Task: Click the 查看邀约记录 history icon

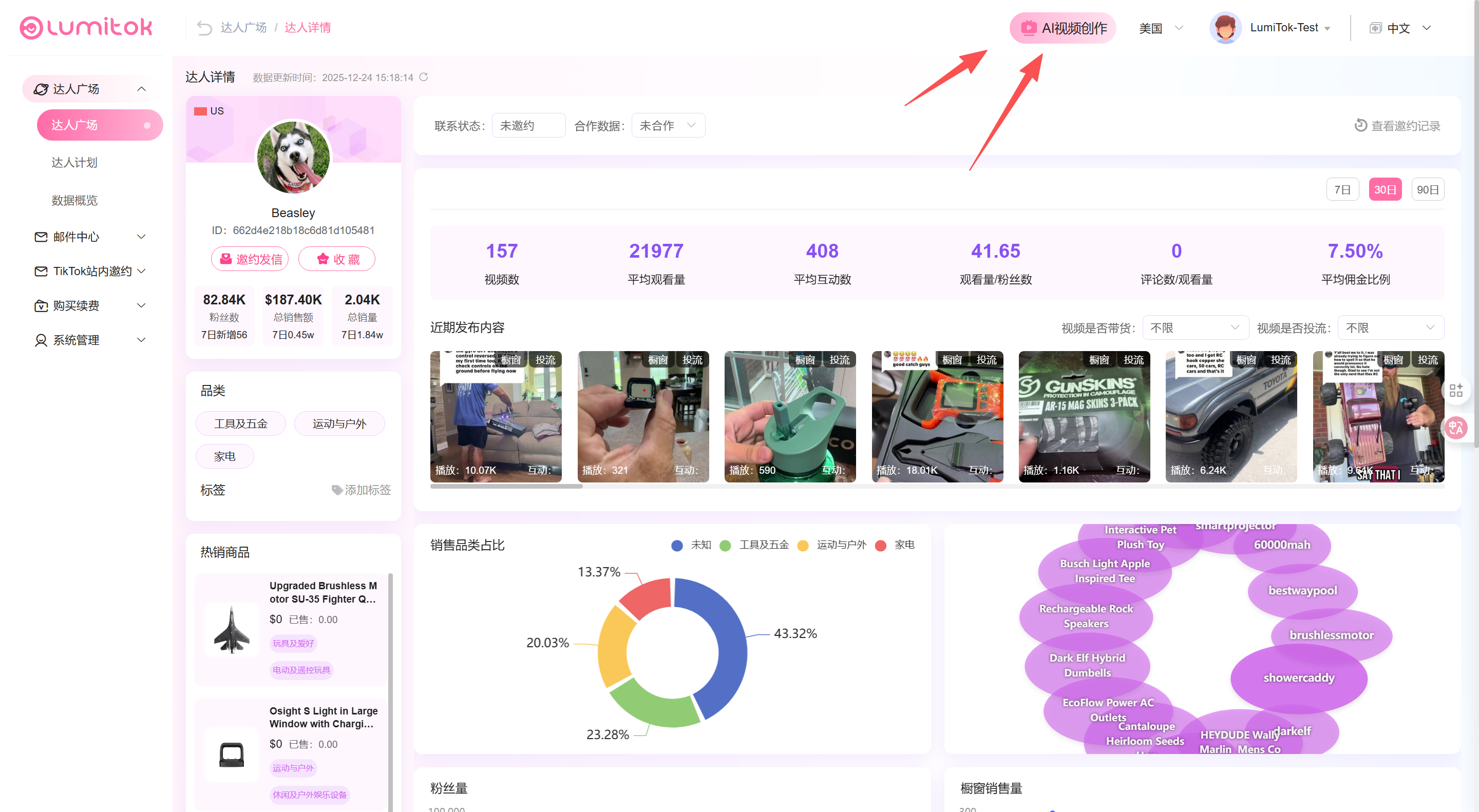Action: pos(1360,125)
